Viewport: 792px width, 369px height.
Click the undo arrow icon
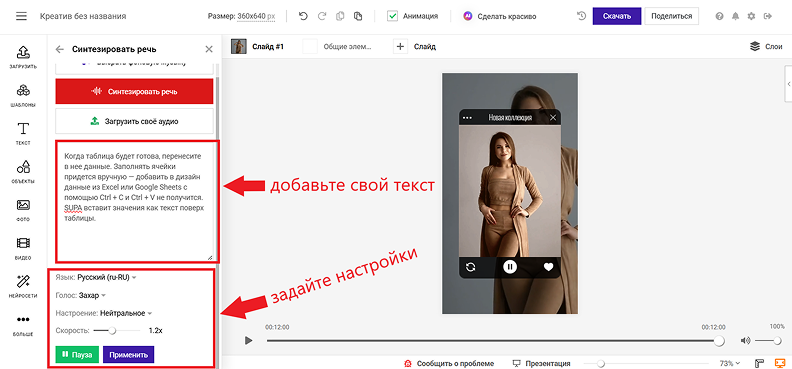pyautogui.click(x=303, y=16)
